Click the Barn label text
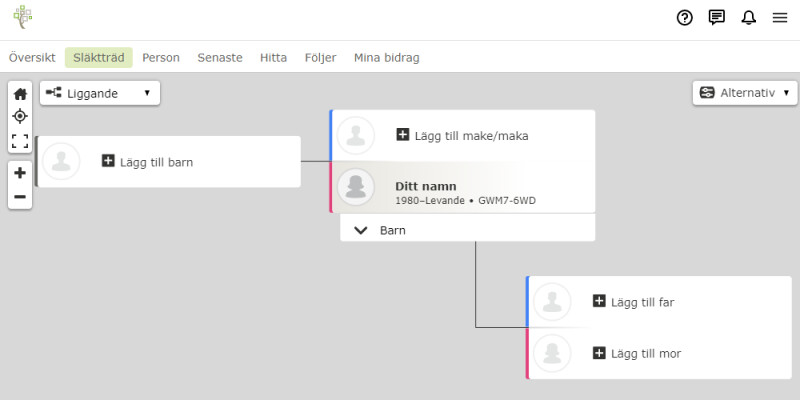This screenshot has height=400, width=800. click(393, 231)
